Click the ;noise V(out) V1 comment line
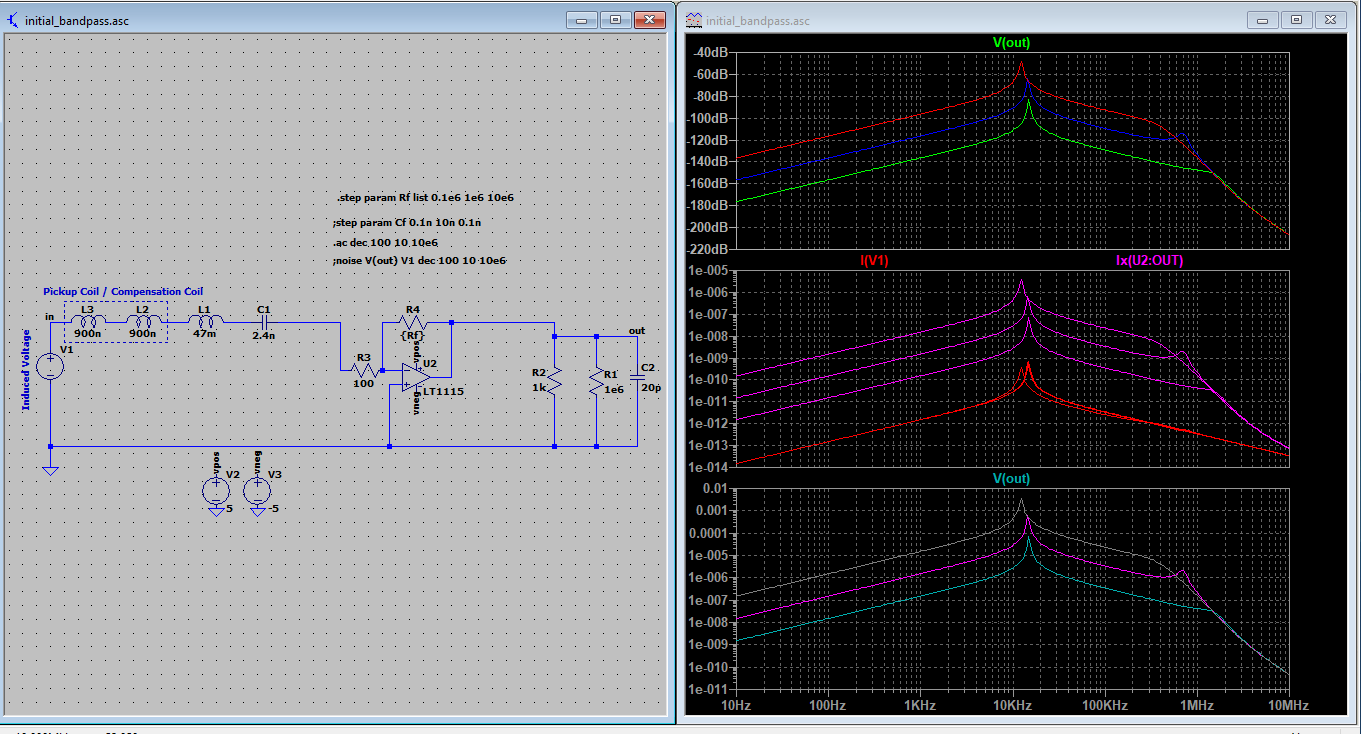The height and width of the screenshot is (734, 1361). tap(419, 260)
